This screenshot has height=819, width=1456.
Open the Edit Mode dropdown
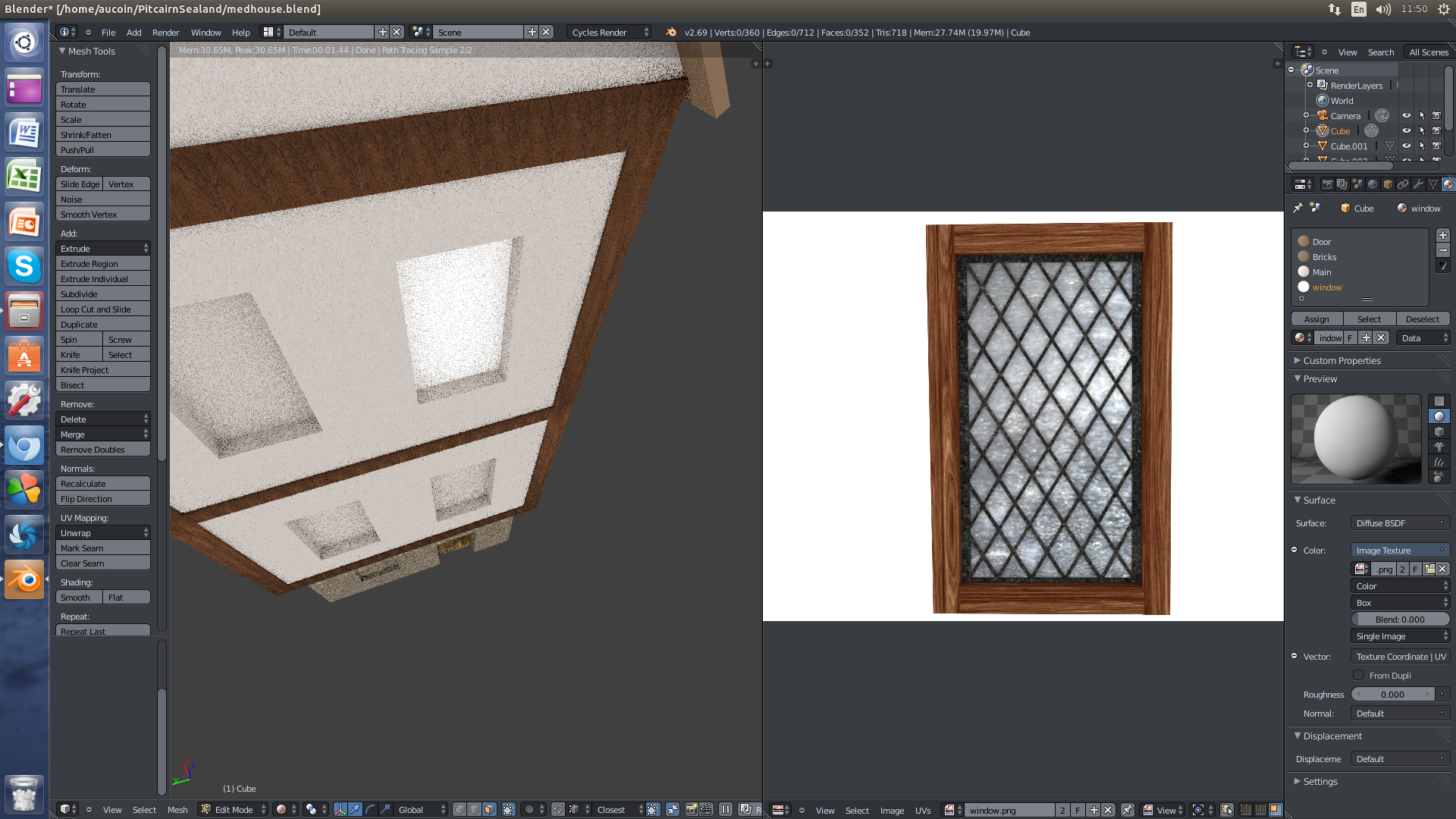(x=233, y=809)
